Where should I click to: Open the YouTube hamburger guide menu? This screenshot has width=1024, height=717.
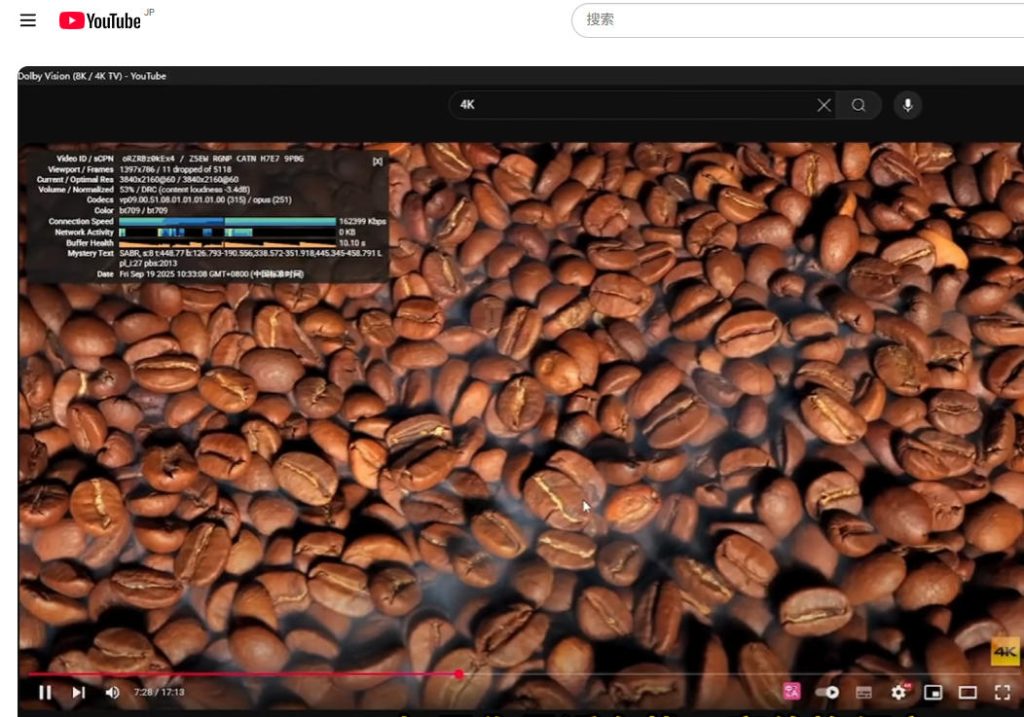28,20
